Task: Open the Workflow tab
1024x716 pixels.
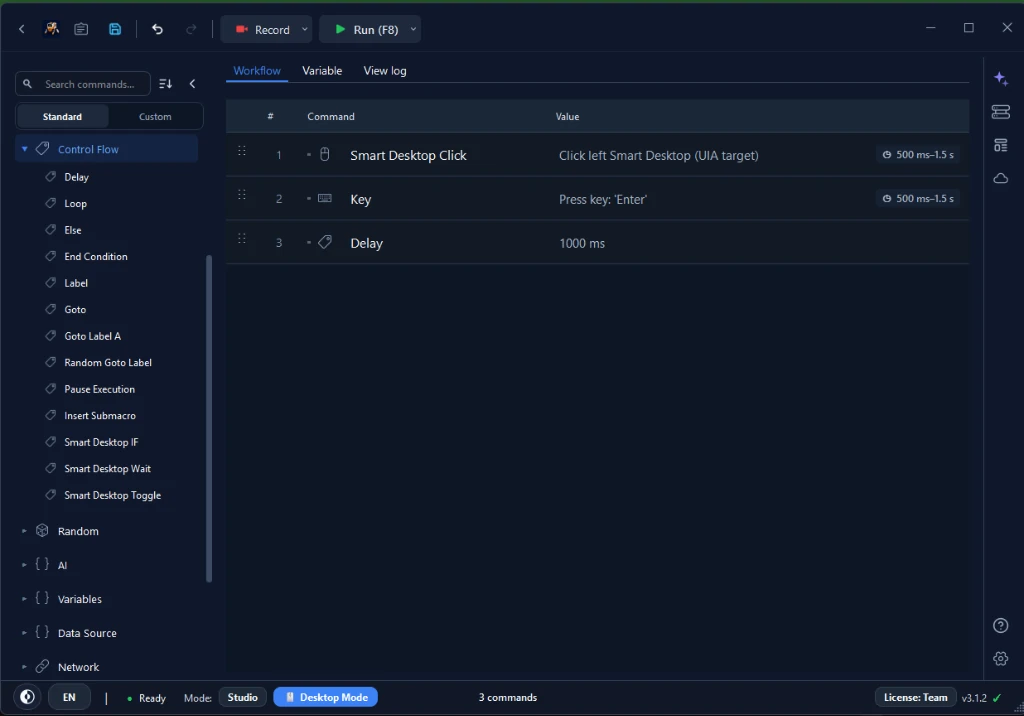Action: tap(257, 71)
